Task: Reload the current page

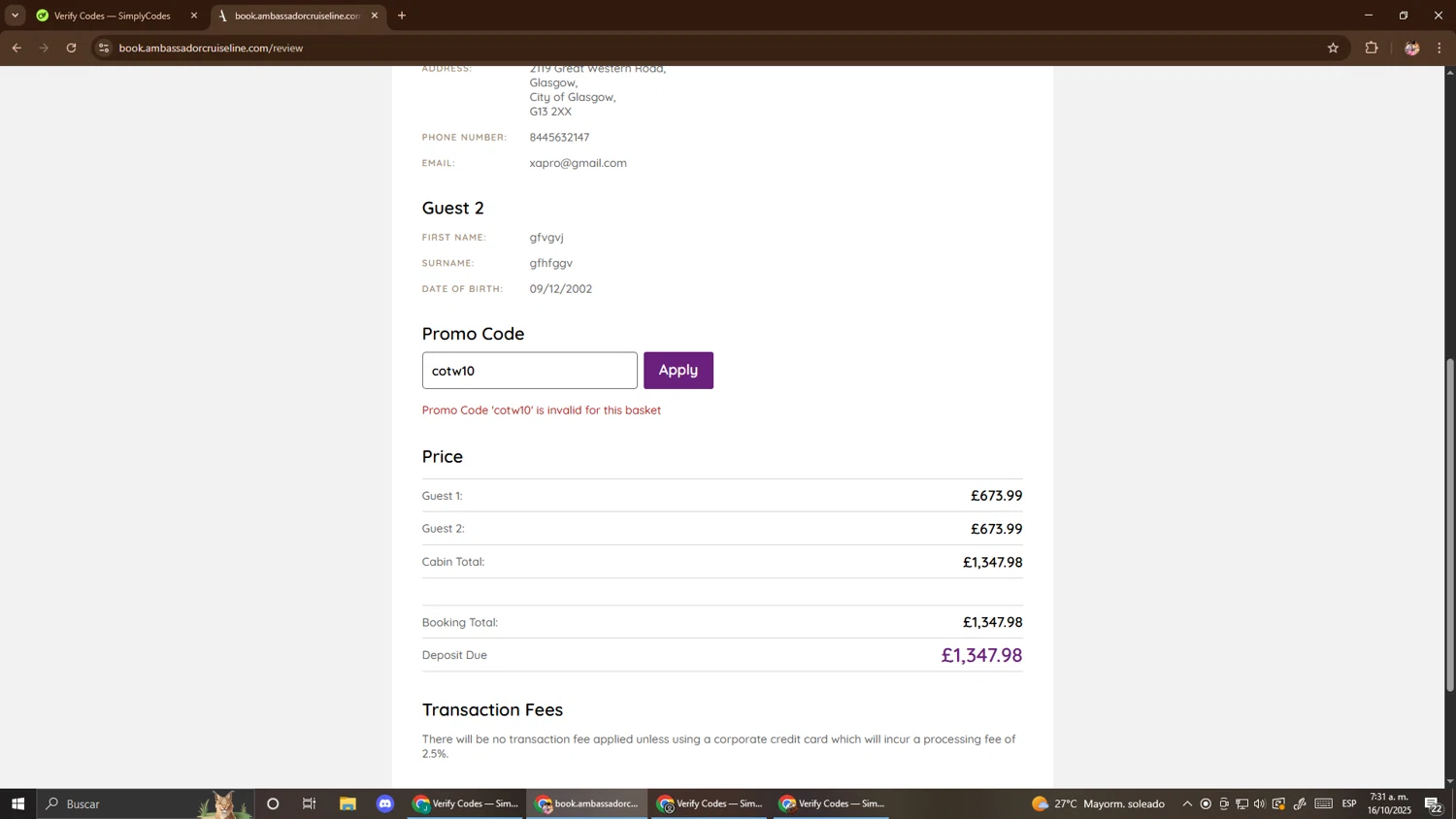Action: (x=71, y=48)
